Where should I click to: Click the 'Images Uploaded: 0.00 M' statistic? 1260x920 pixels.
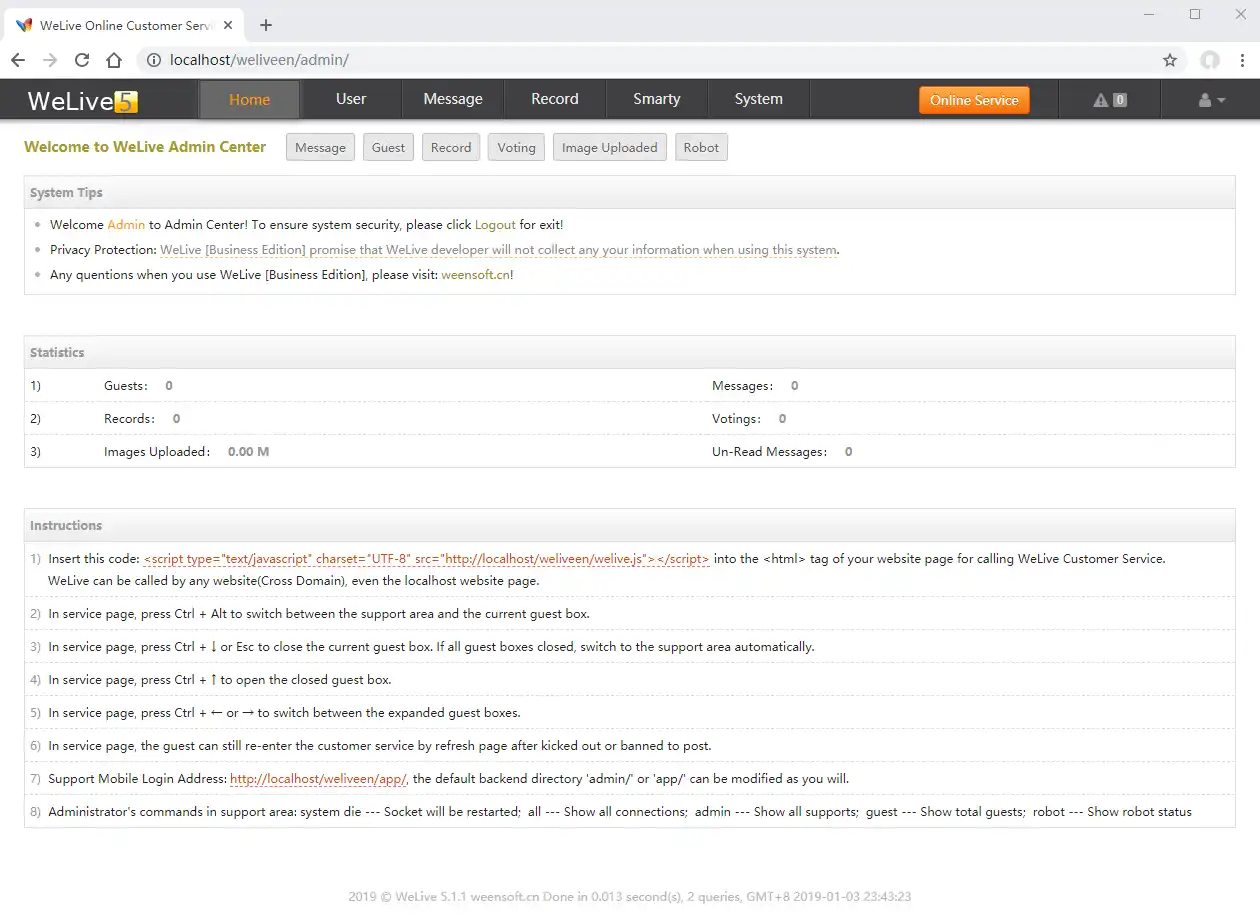186,452
